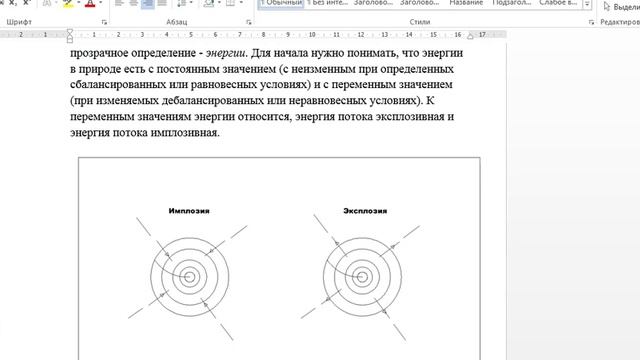Apply borders to the paragraph
The height and width of the screenshot is (360, 640).
click(231, 3)
